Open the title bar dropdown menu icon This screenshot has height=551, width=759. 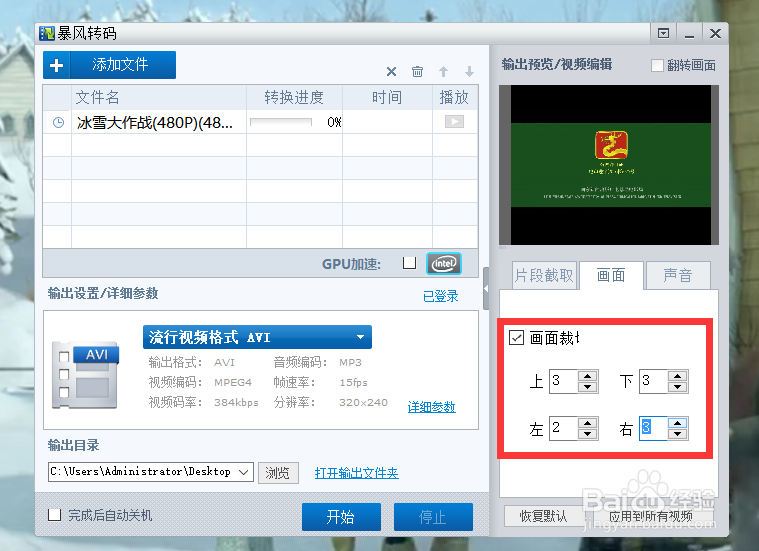click(x=664, y=33)
